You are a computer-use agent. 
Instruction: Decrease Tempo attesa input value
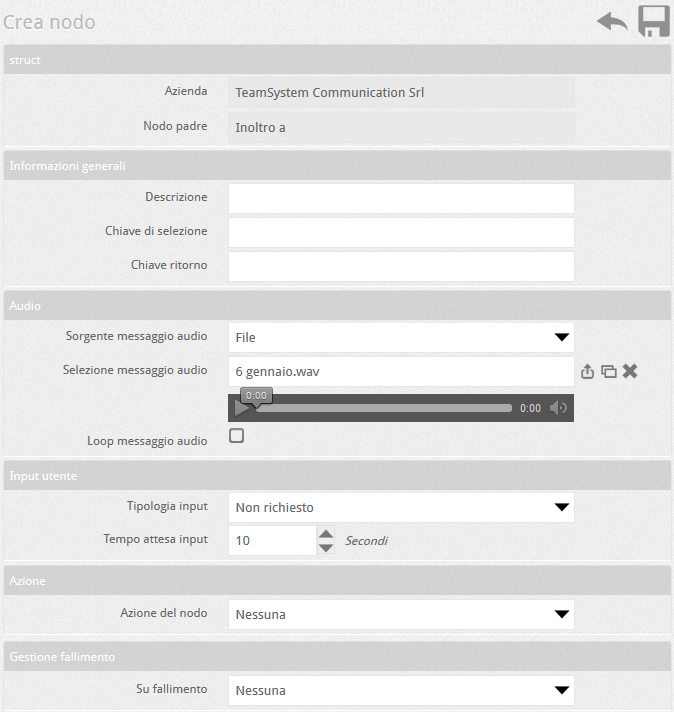pos(326,548)
